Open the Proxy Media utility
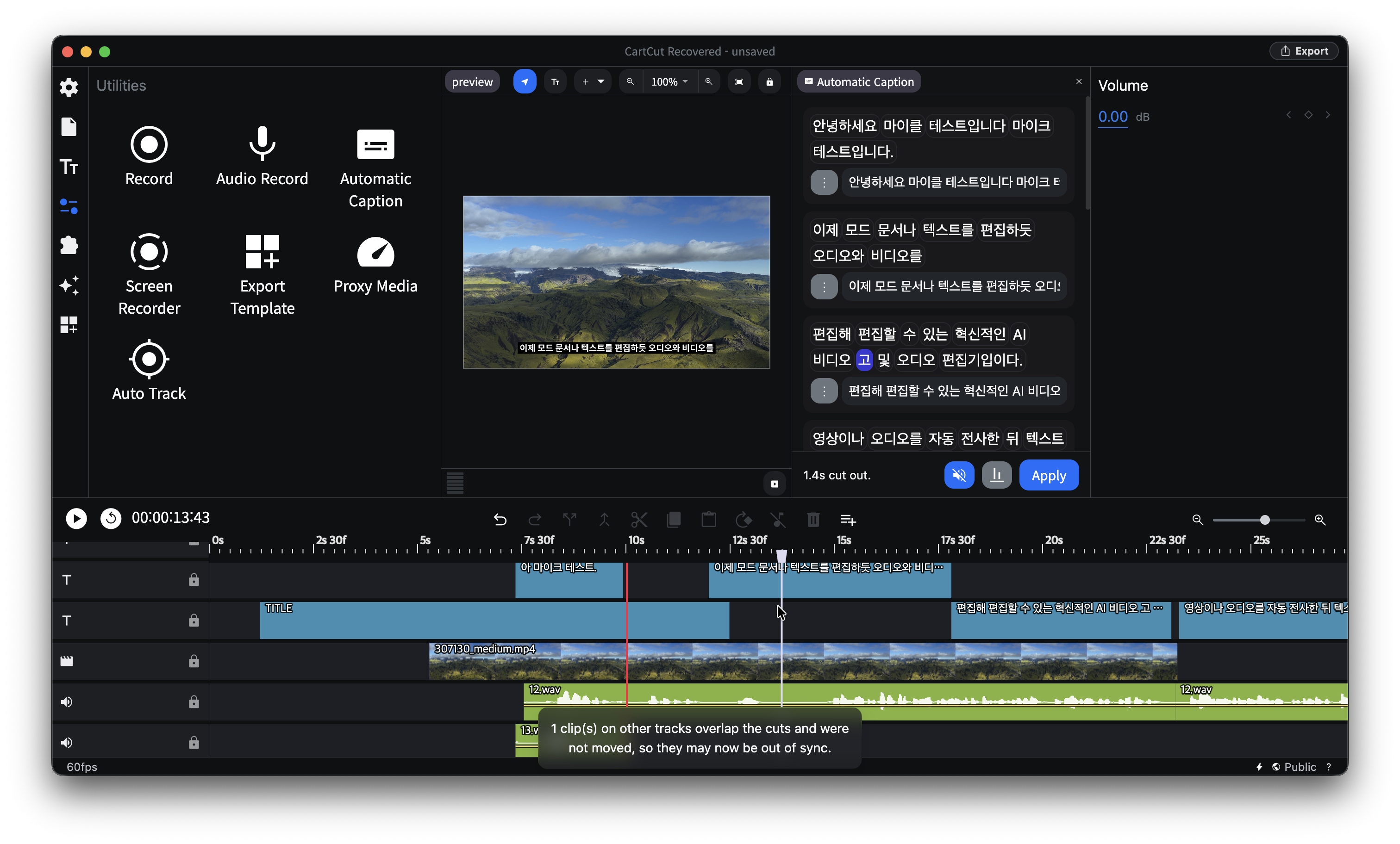This screenshot has width=1400, height=844. (375, 265)
